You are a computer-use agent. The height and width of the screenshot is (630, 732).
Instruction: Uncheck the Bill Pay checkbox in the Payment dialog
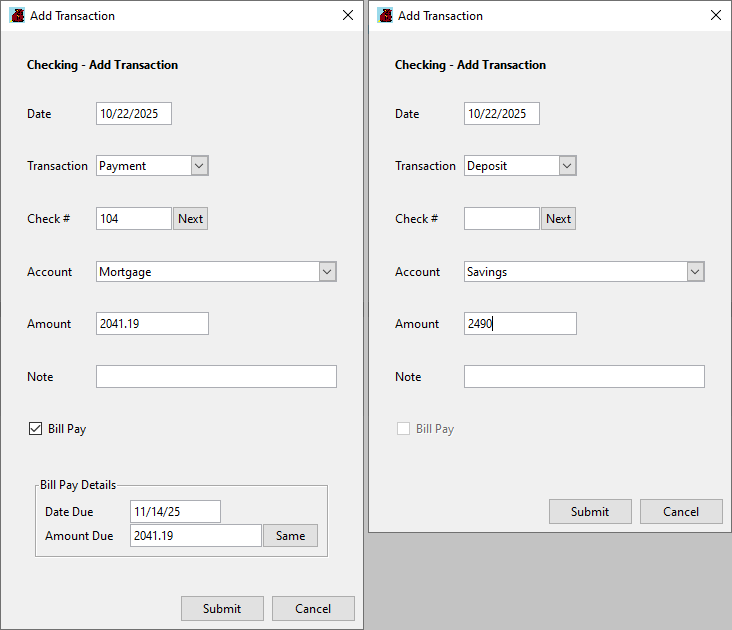pos(35,429)
